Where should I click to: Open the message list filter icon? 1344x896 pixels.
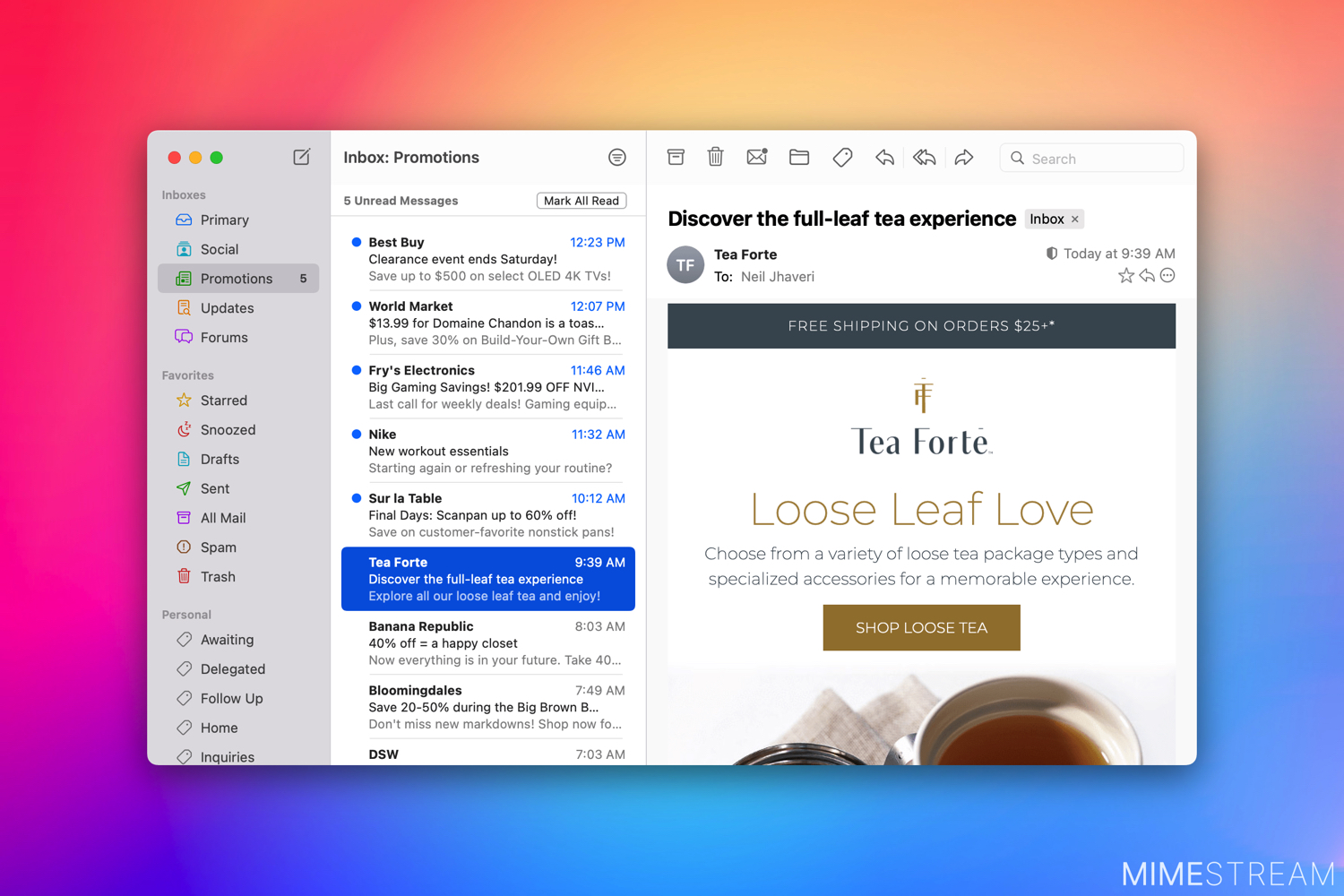[617, 158]
